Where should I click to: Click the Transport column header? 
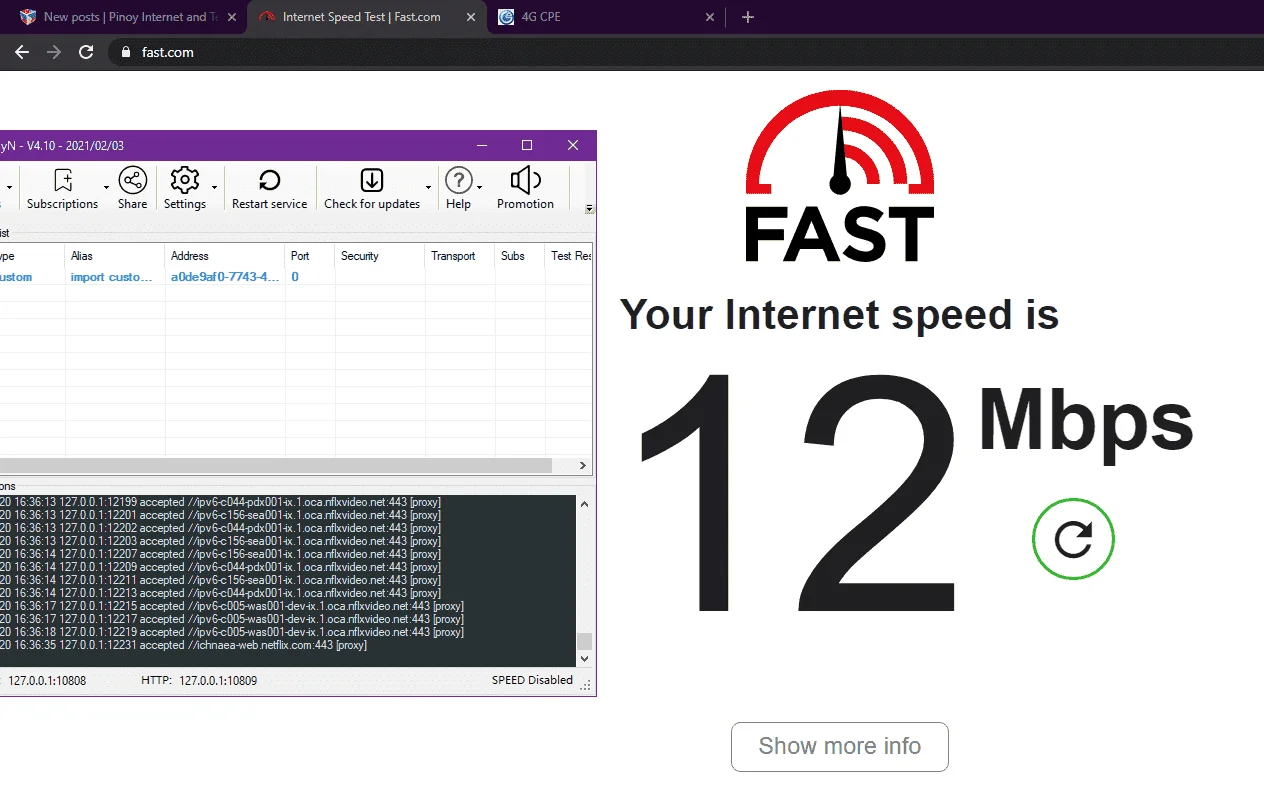[460, 256]
